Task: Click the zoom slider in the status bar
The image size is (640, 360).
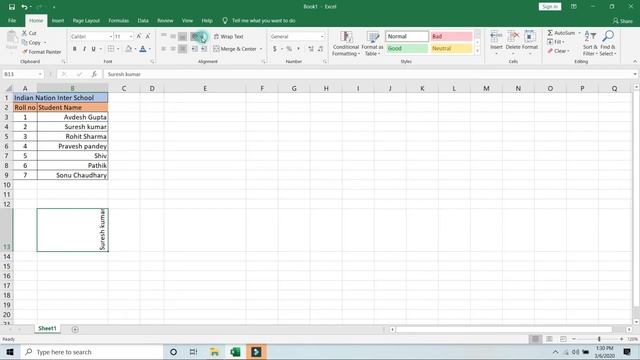Action: click(x=599, y=339)
